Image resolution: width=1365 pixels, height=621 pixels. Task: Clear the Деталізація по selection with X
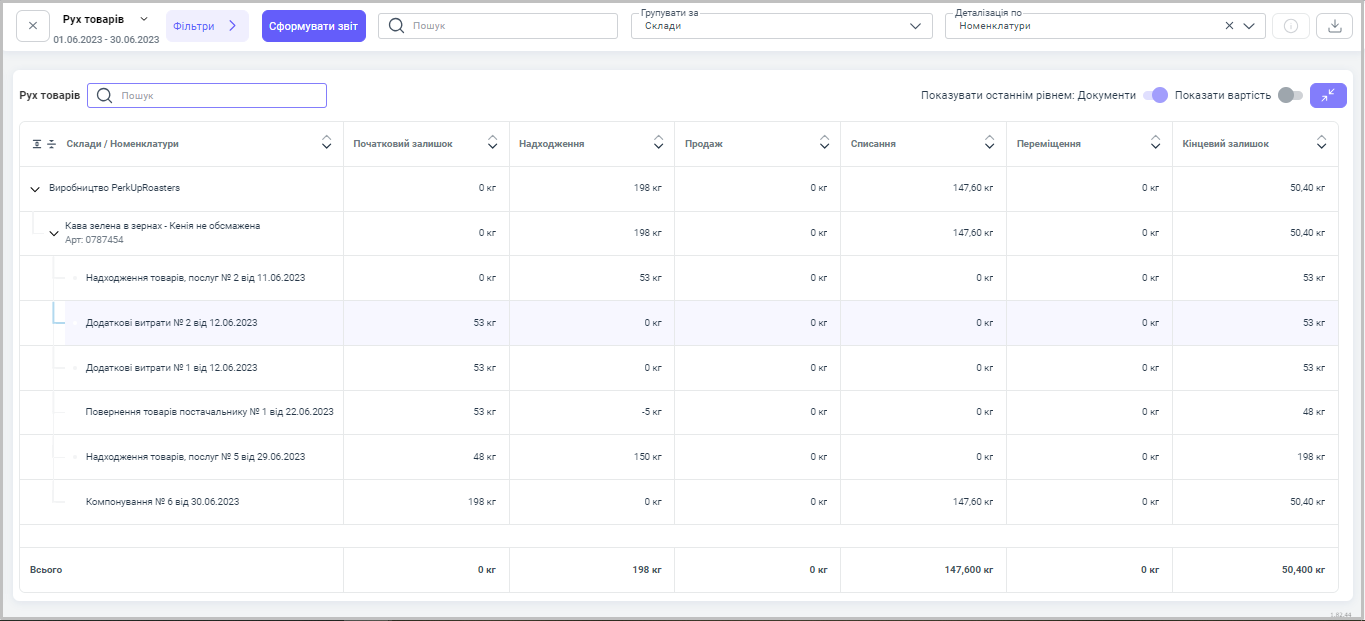1229,26
